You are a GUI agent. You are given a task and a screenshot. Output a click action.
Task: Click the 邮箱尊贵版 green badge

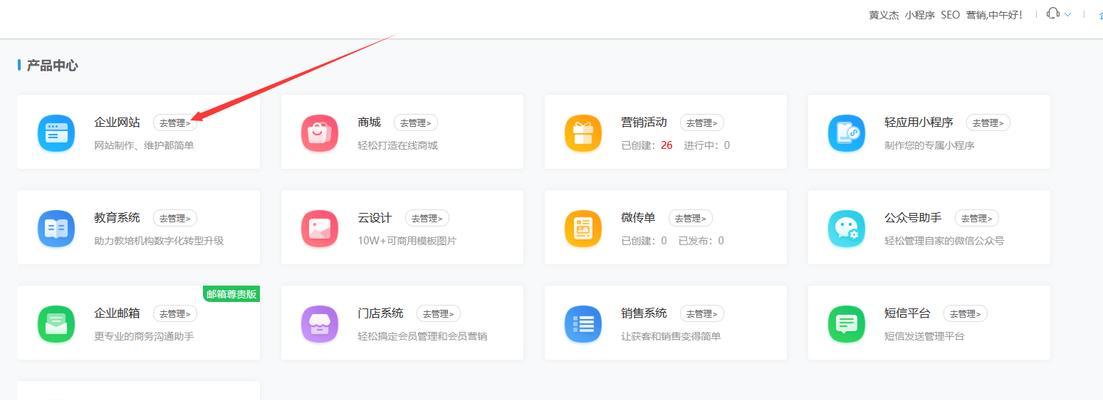(231, 294)
